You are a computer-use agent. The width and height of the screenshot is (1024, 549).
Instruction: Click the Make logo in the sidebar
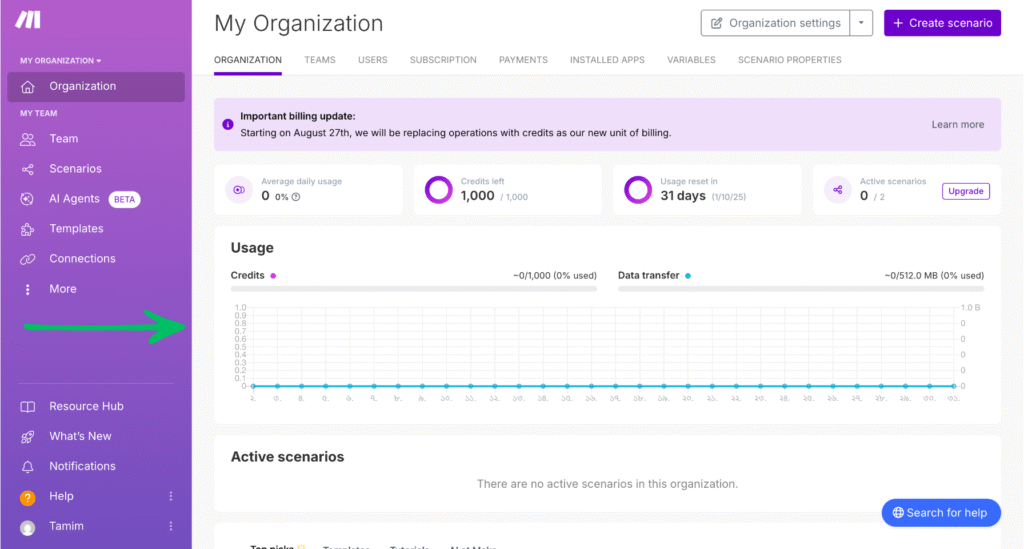coord(28,21)
